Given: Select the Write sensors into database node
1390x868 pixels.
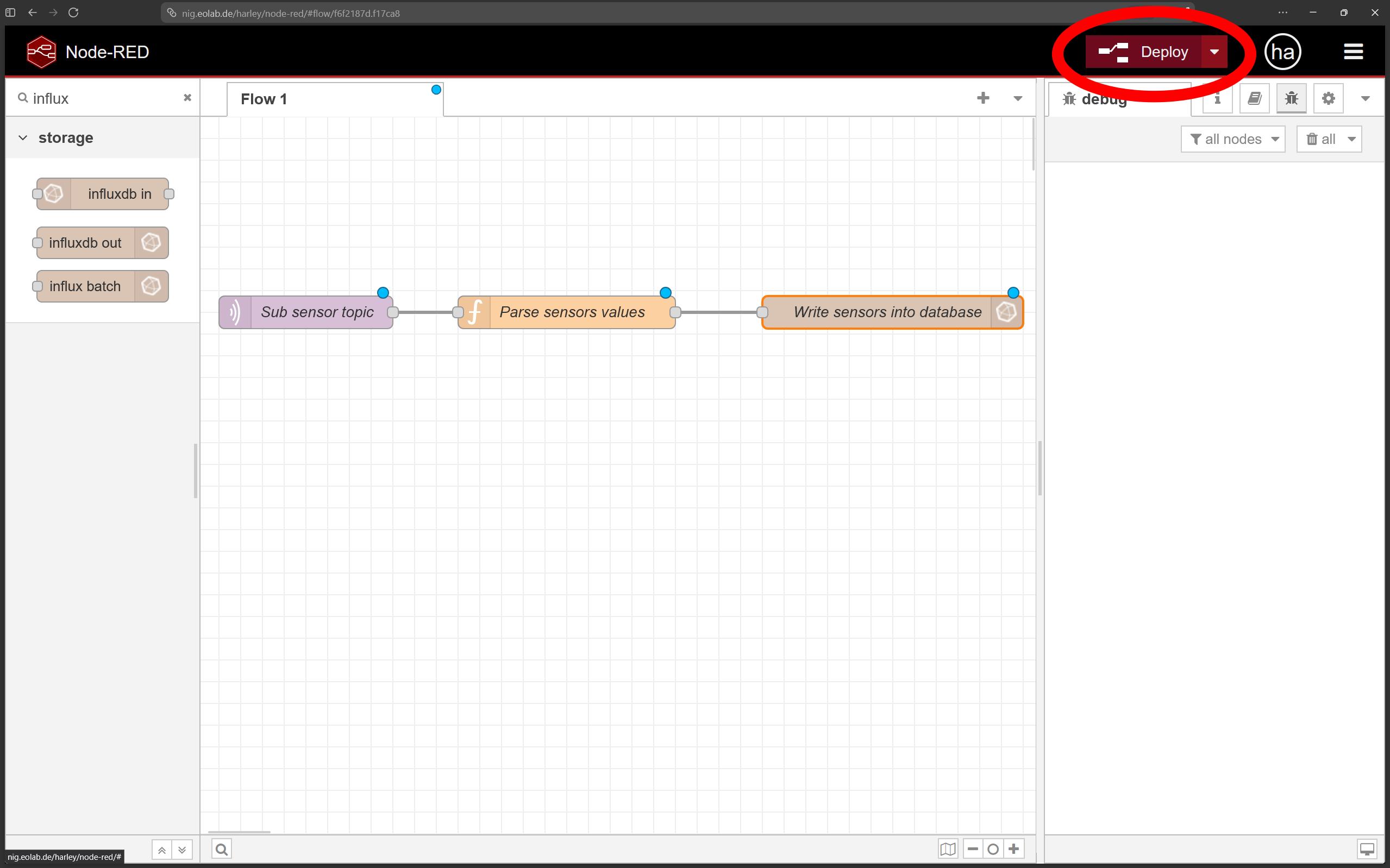Looking at the screenshot, I should pyautogui.click(x=893, y=312).
